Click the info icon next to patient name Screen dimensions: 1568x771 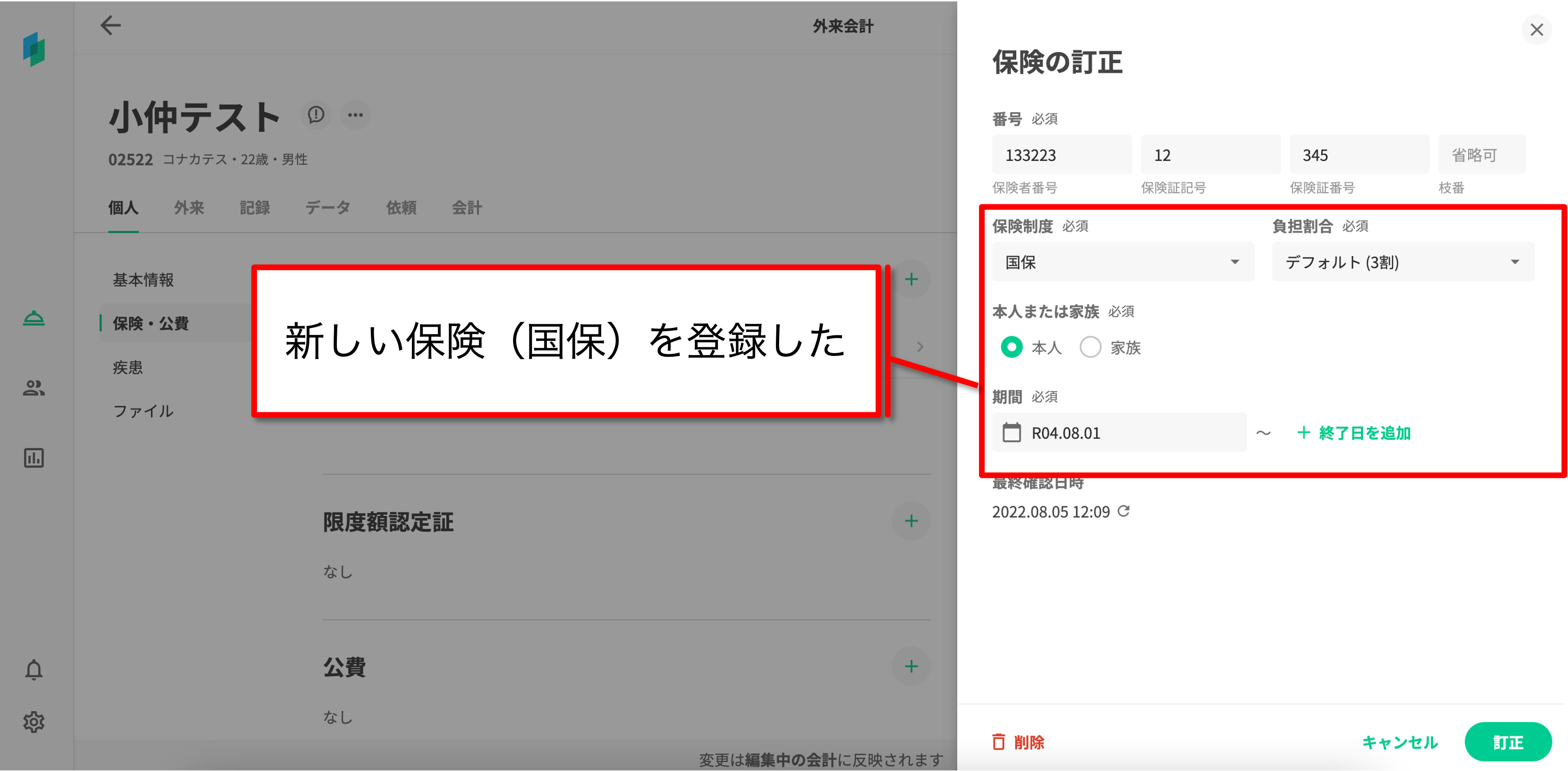pyautogui.click(x=316, y=115)
